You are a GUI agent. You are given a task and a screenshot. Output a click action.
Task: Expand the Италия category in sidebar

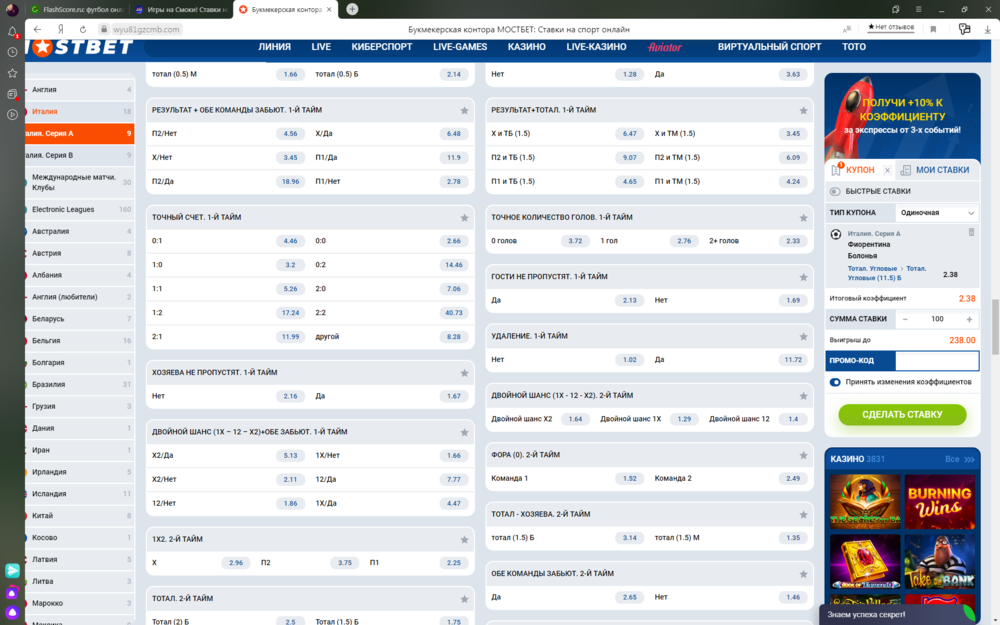[80, 112]
